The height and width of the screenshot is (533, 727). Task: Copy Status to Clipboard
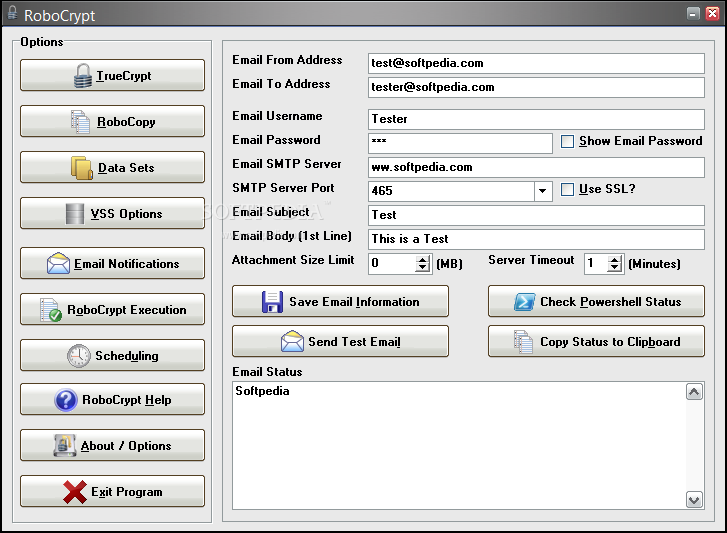[x=596, y=341]
